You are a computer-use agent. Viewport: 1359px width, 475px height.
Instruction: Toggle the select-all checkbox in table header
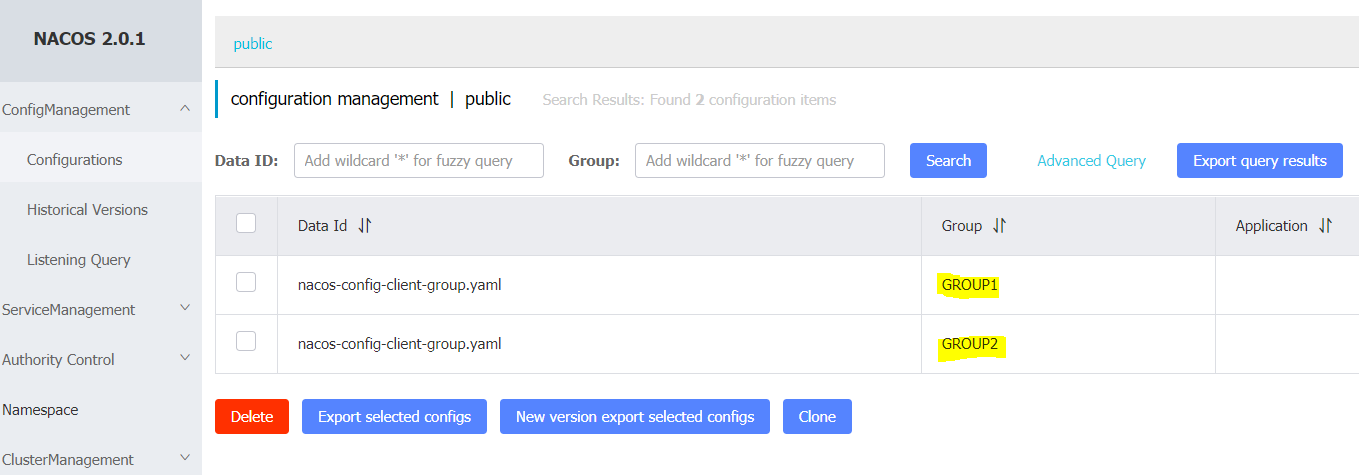tap(246, 223)
